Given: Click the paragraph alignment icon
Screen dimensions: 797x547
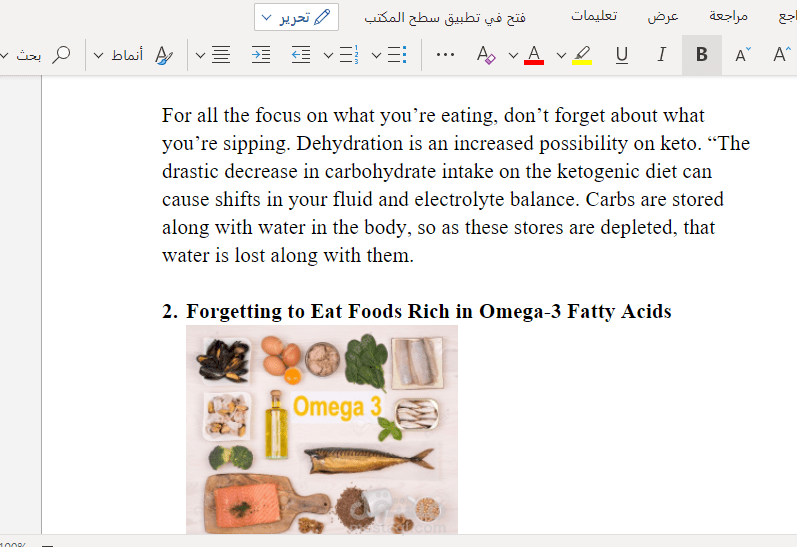Looking at the screenshot, I should point(221,55).
